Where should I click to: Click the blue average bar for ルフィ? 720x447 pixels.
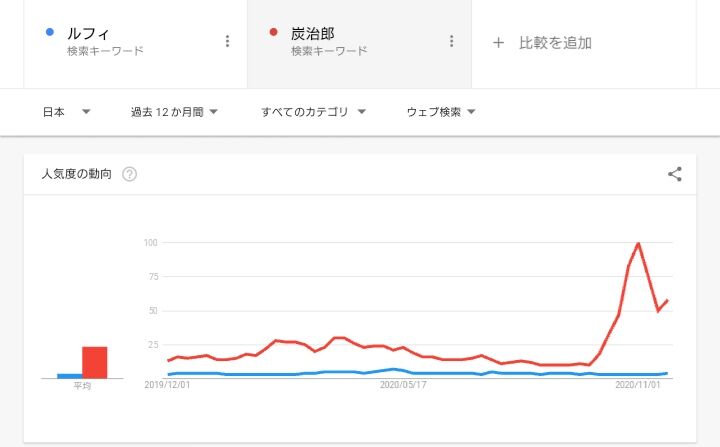tap(69, 376)
